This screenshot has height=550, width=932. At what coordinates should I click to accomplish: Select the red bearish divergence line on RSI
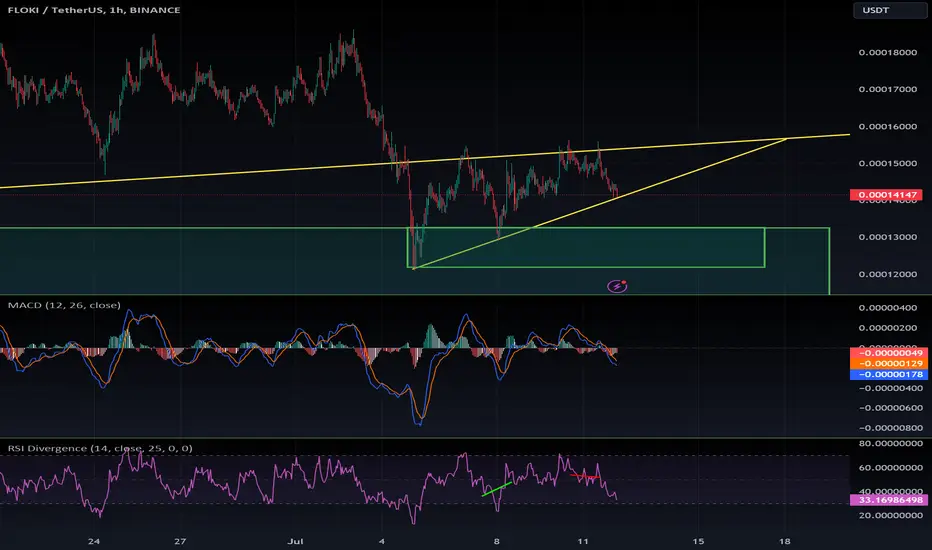click(x=585, y=476)
